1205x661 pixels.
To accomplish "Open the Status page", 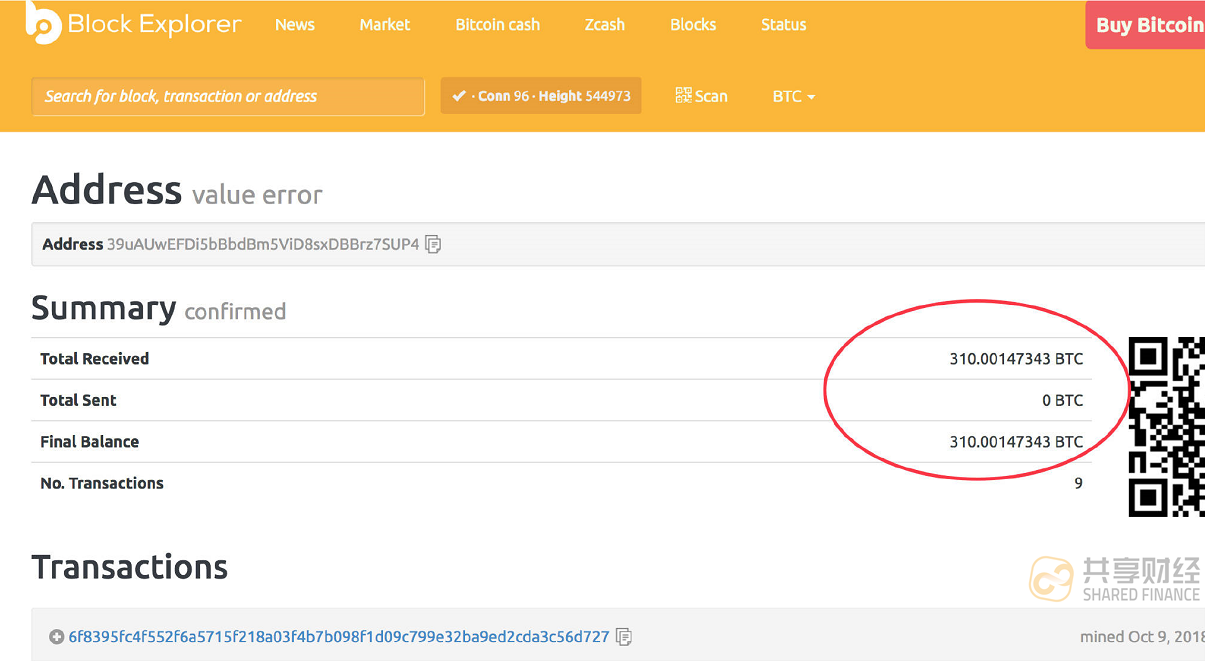I will point(783,25).
